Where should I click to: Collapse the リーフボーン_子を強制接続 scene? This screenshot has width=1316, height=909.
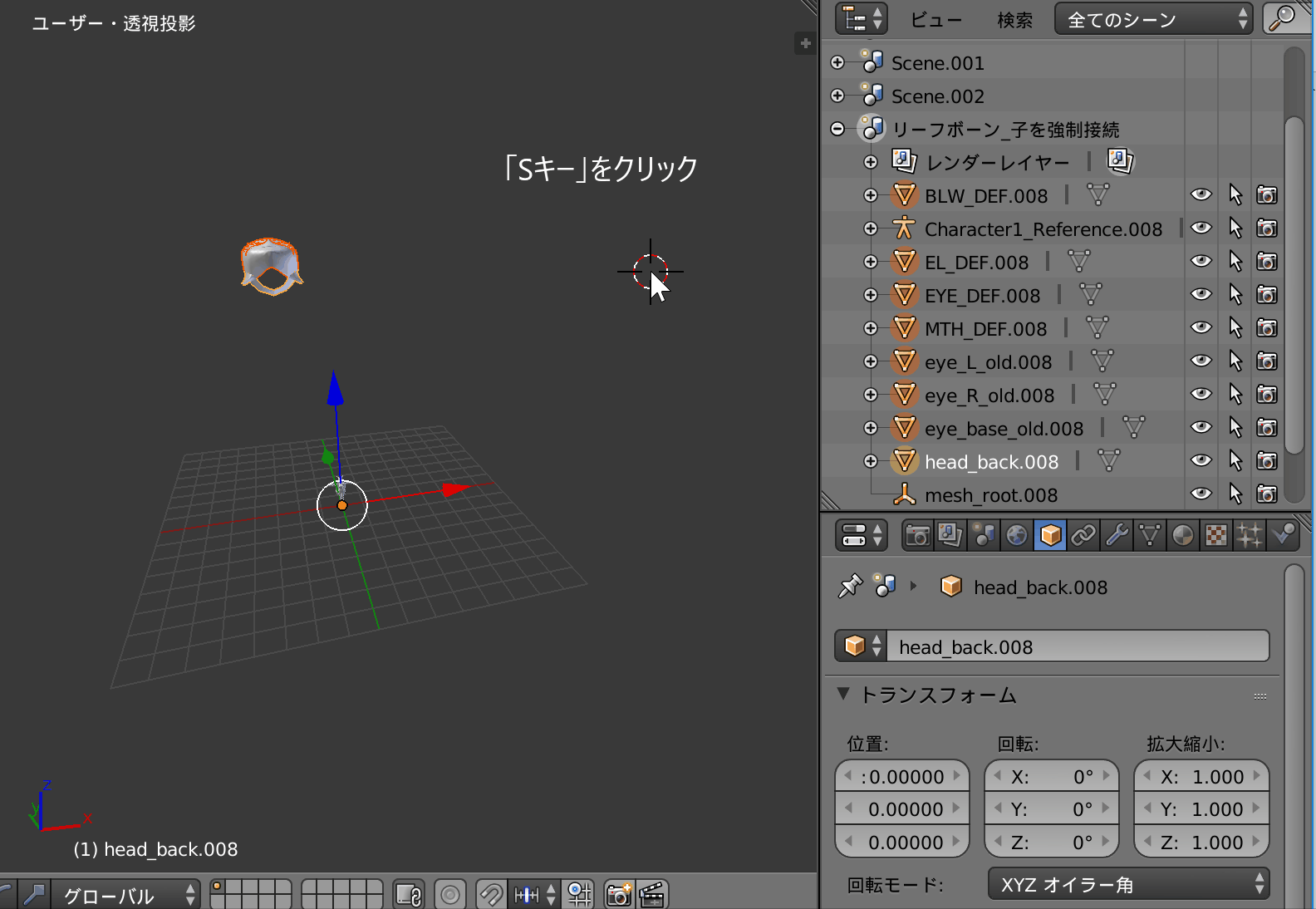point(837,129)
